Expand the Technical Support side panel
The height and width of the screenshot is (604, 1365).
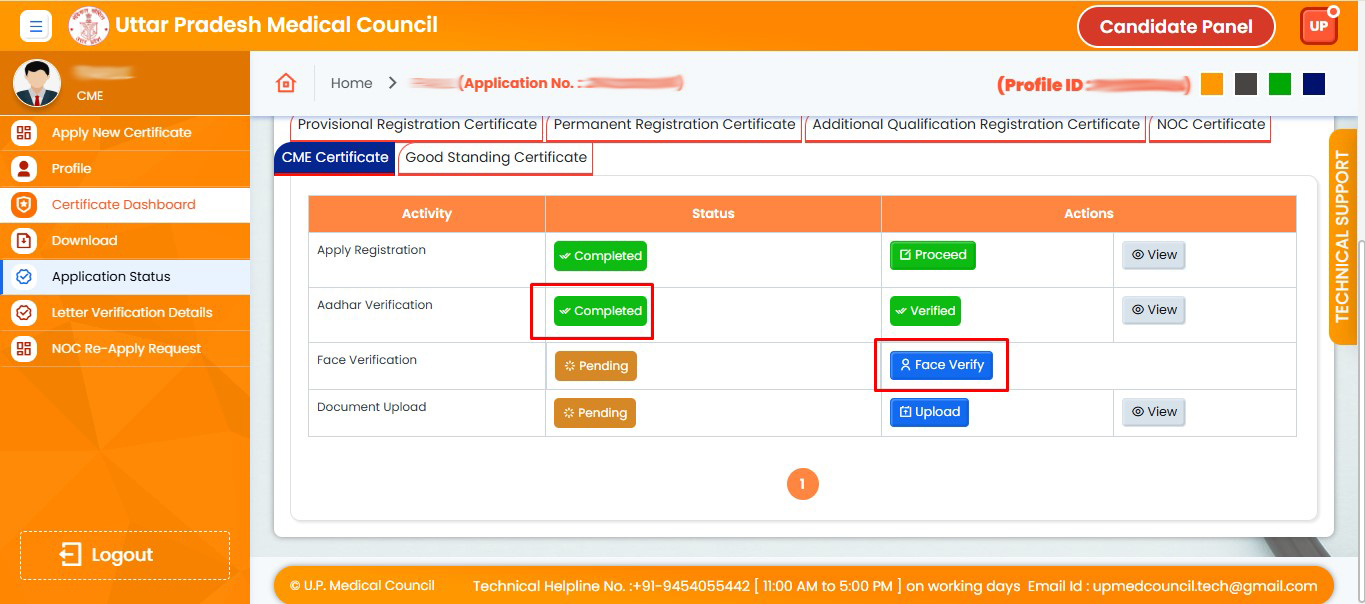[x=1342, y=237]
